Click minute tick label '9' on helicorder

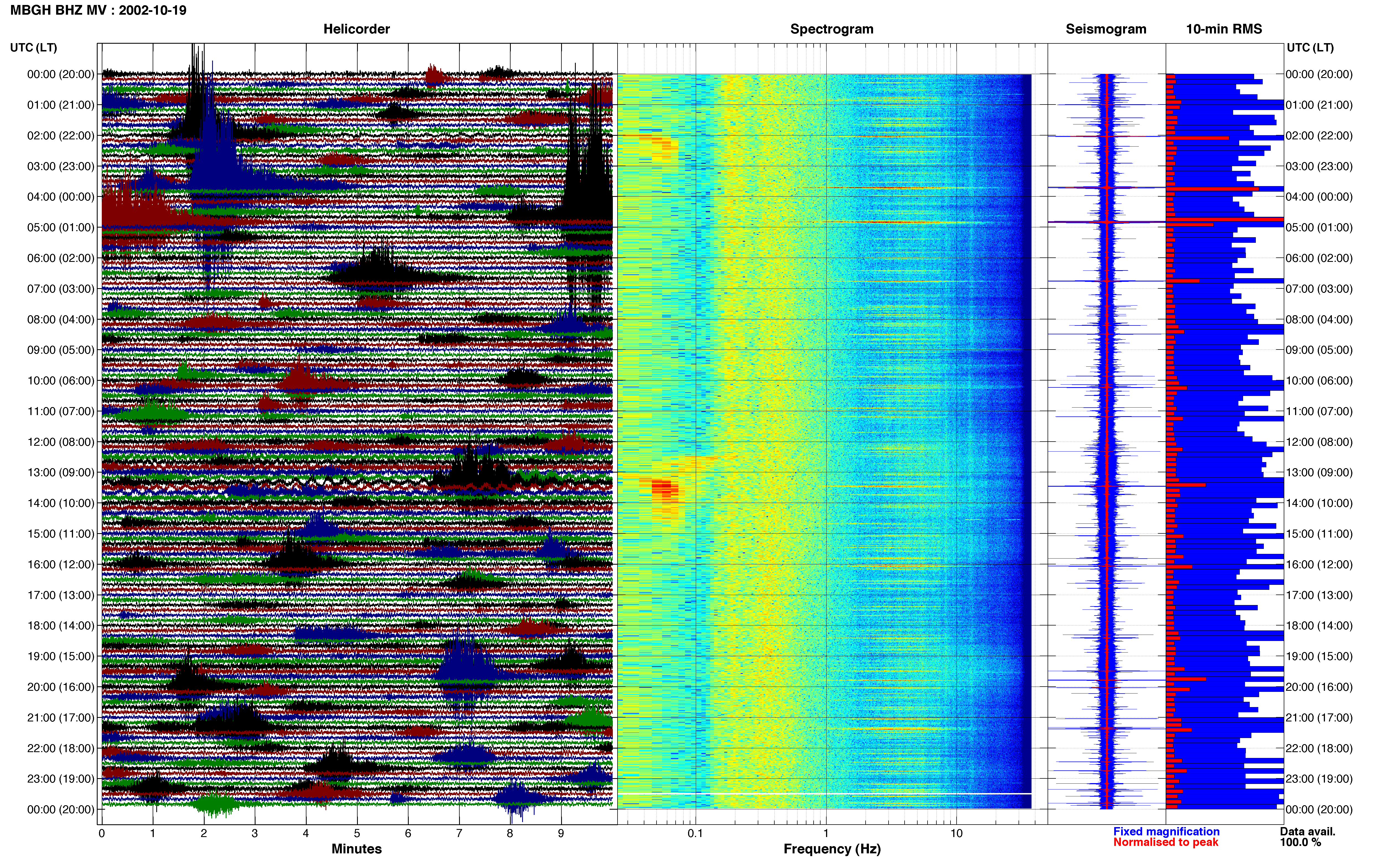click(x=561, y=833)
